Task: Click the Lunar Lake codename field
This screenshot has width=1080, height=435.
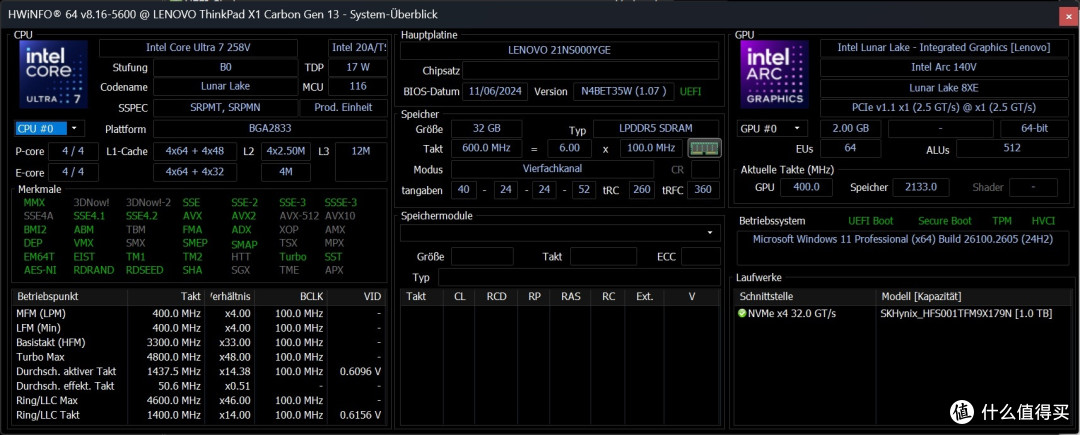Action: [x=225, y=87]
